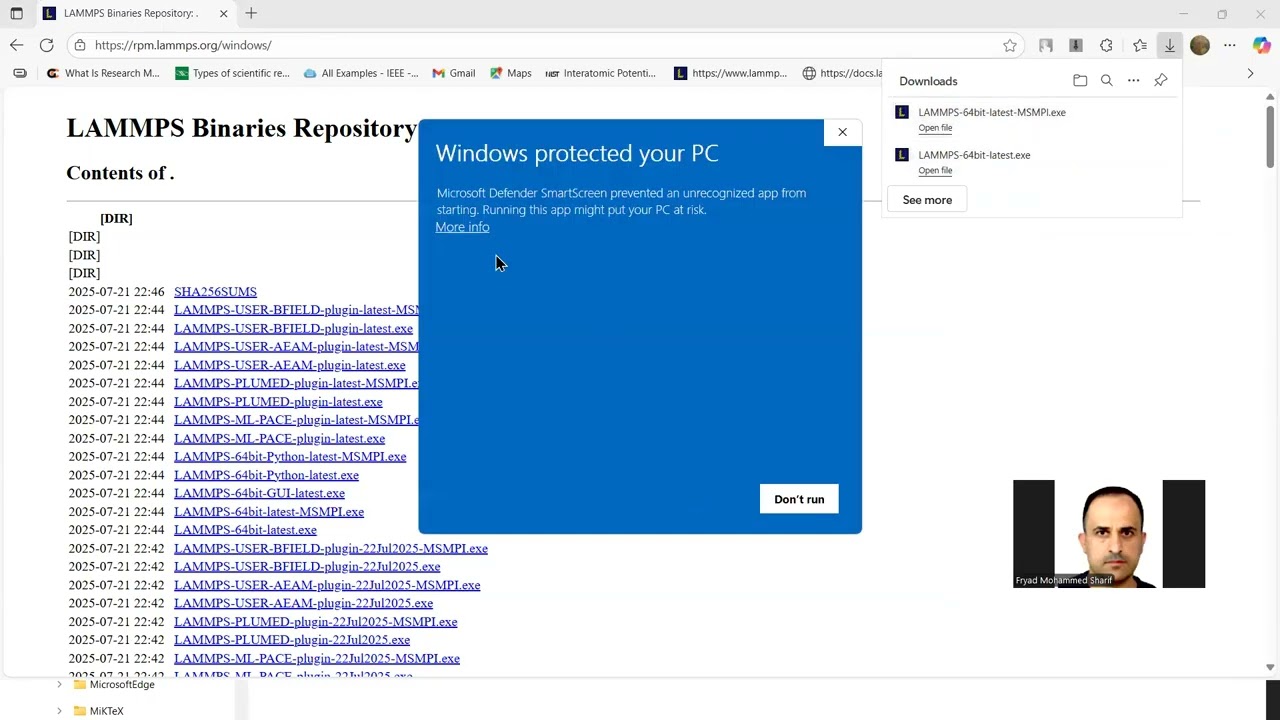The image size is (1280, 720).
Task: Switch to the LAMMPS Binaries Repository tab
Action: pyautogui.click(x=130, y=14)
